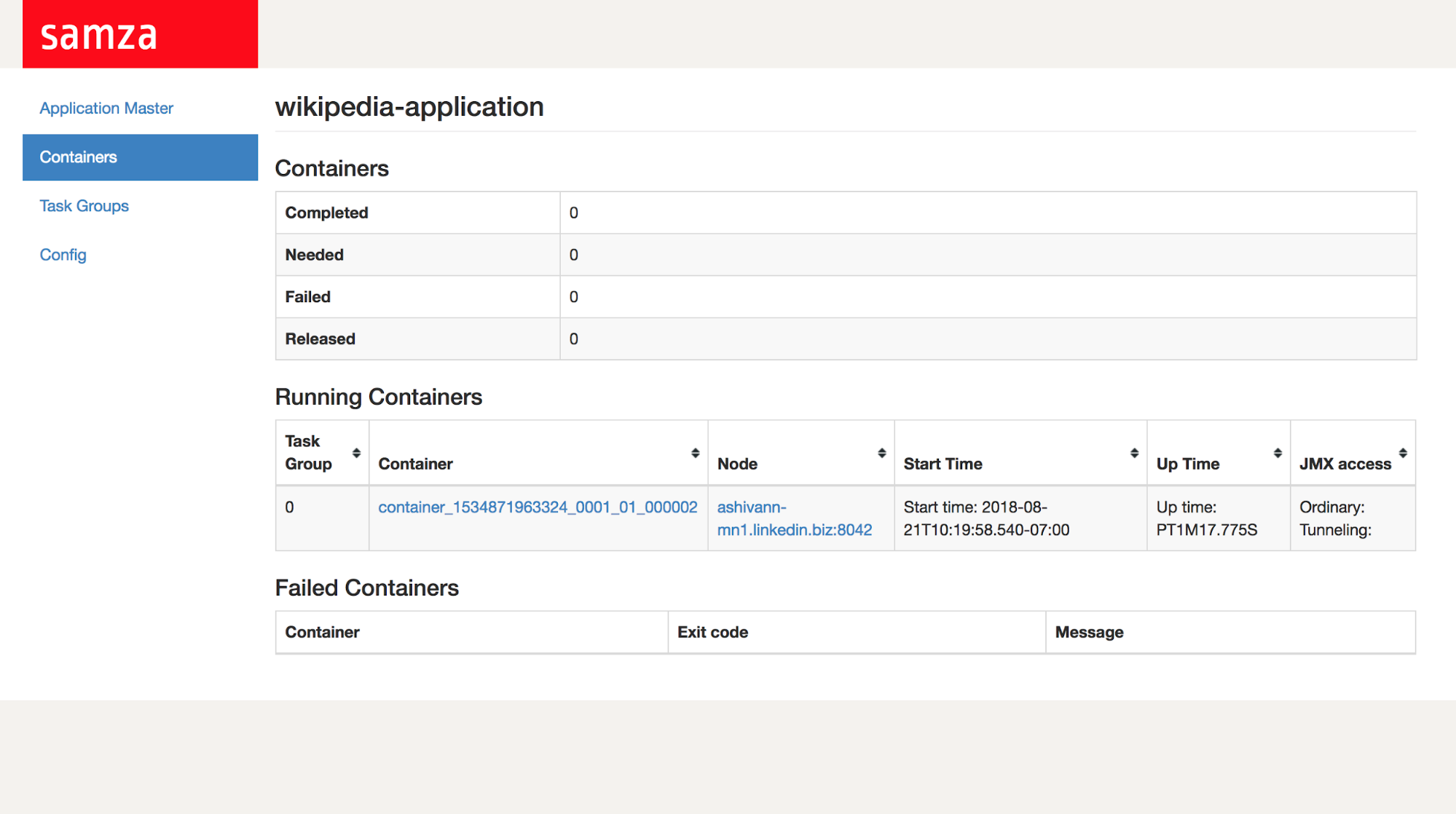Screen dimensions: 1456x814
Task: Sort by Container column arrows
Action: pyautogui.click(x=695, y=453)
